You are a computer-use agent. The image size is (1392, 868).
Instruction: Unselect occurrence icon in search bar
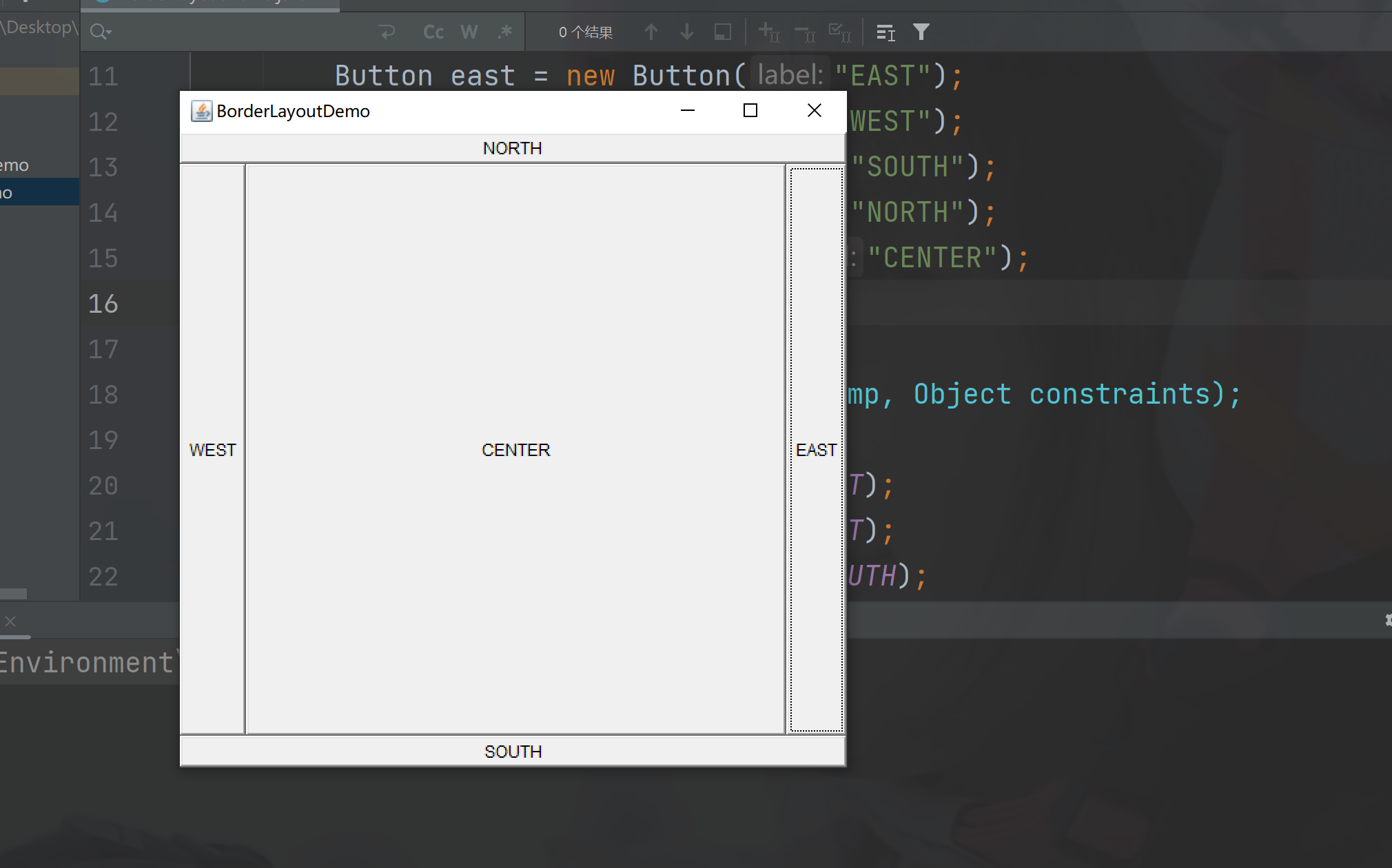coord(805,32)
